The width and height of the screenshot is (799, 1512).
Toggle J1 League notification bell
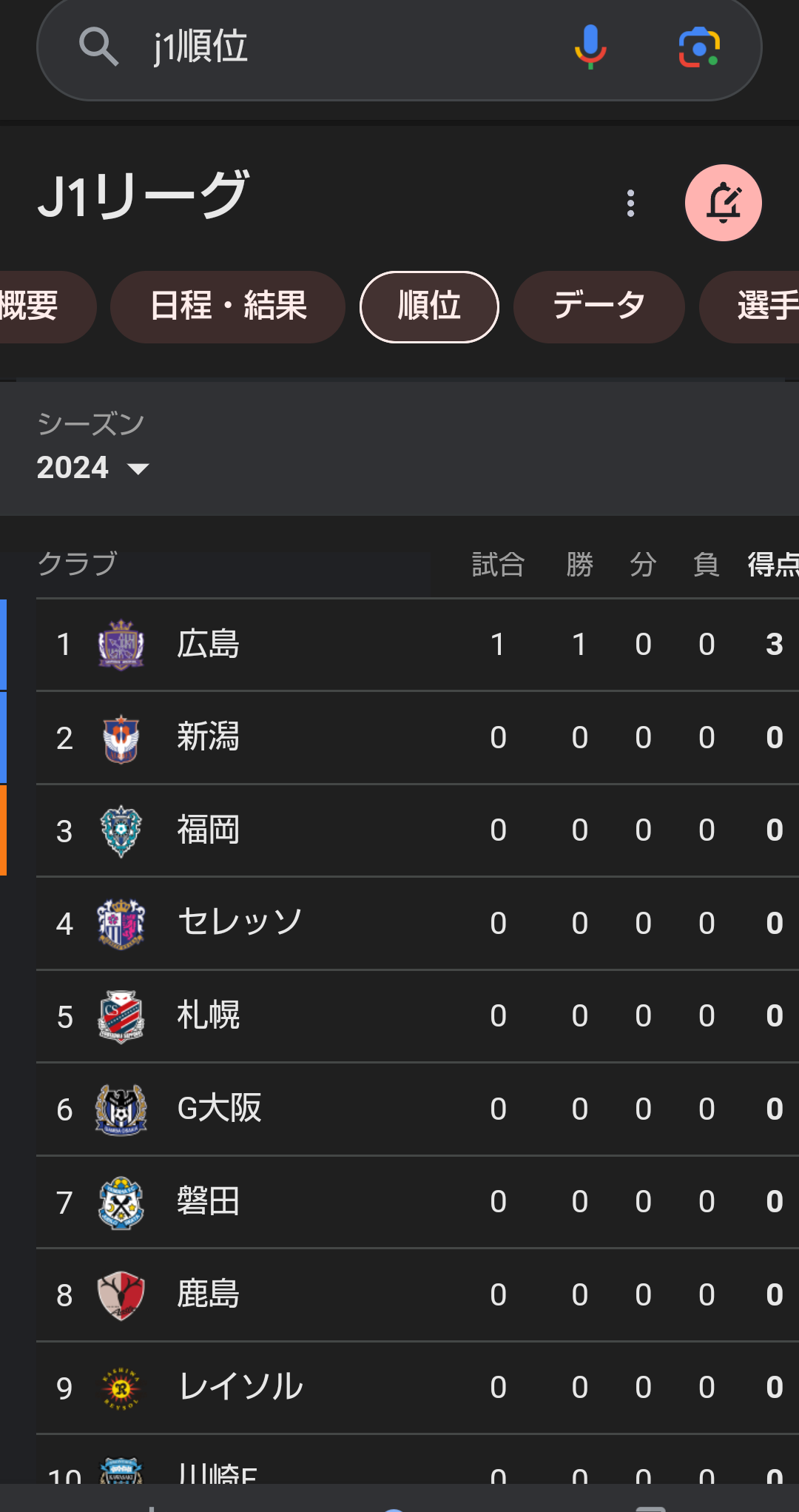(723, 203)
